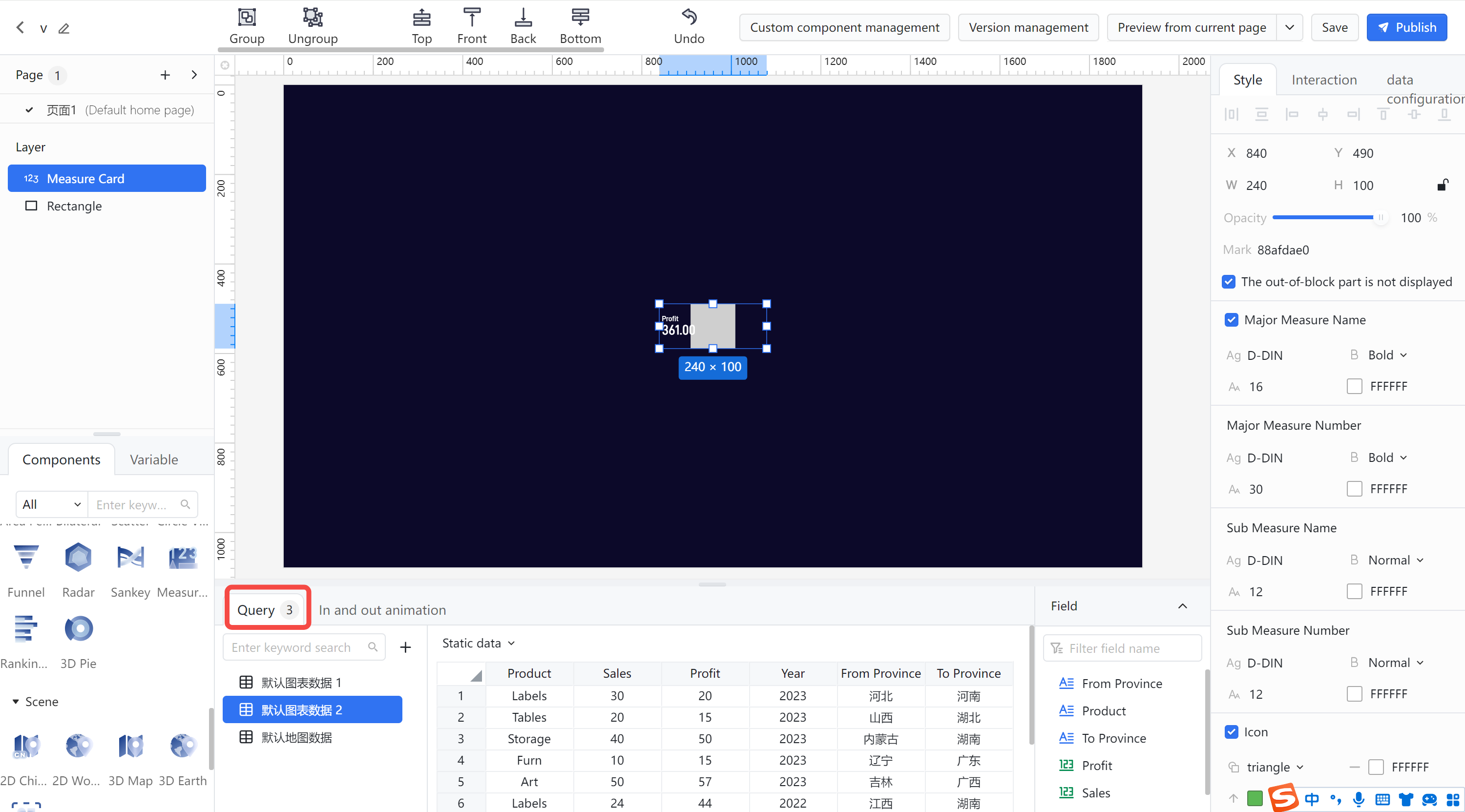Open Preview from current page dropdown arrow
Screen dimensions: 1465x812
1289,27
